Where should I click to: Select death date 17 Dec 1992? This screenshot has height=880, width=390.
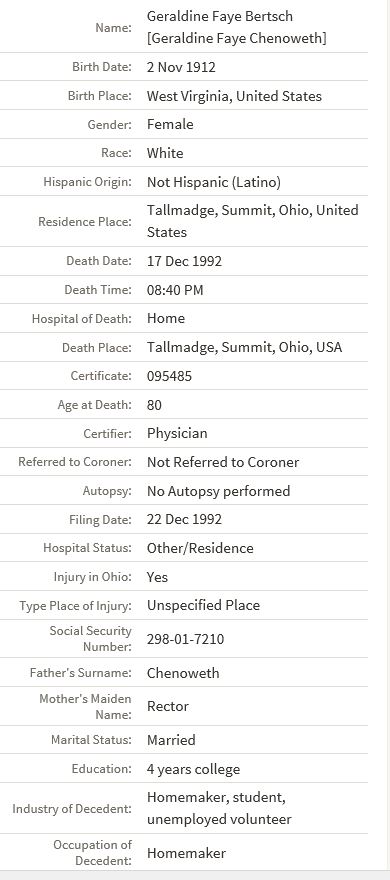click(x=184, y=261)
